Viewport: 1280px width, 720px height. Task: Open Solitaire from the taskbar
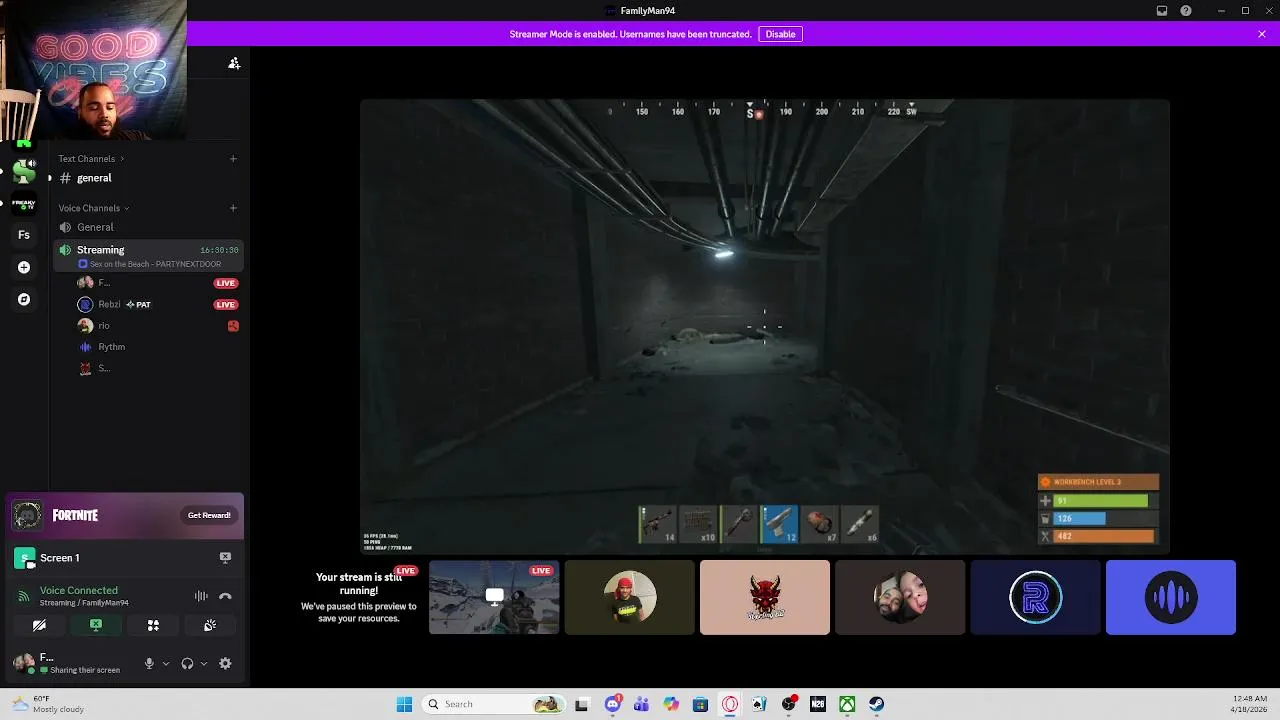click(759, 704)
